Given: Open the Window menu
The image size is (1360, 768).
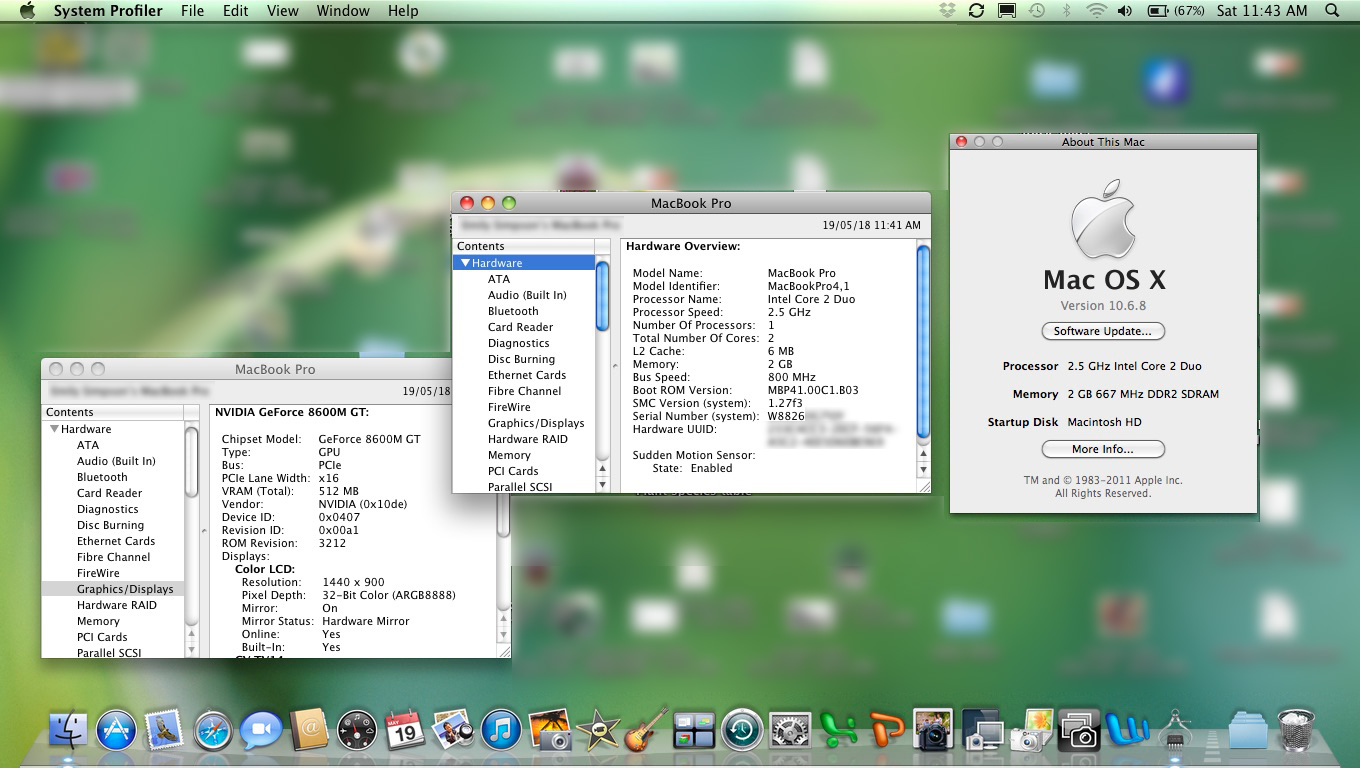Looking at the screenshot, I should (343, 11).
